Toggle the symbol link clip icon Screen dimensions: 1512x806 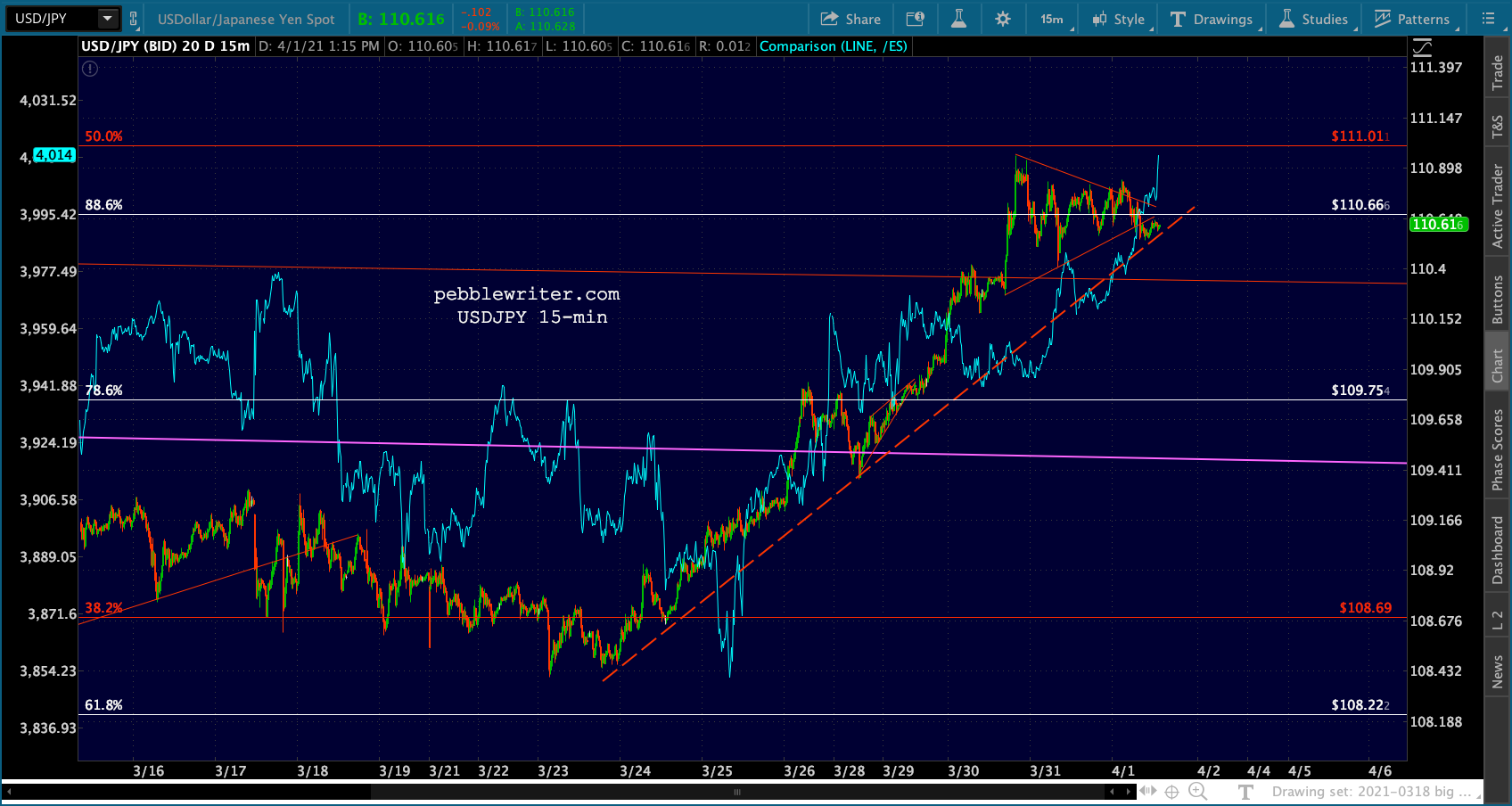pyautogui.click(x=133, y=19)
